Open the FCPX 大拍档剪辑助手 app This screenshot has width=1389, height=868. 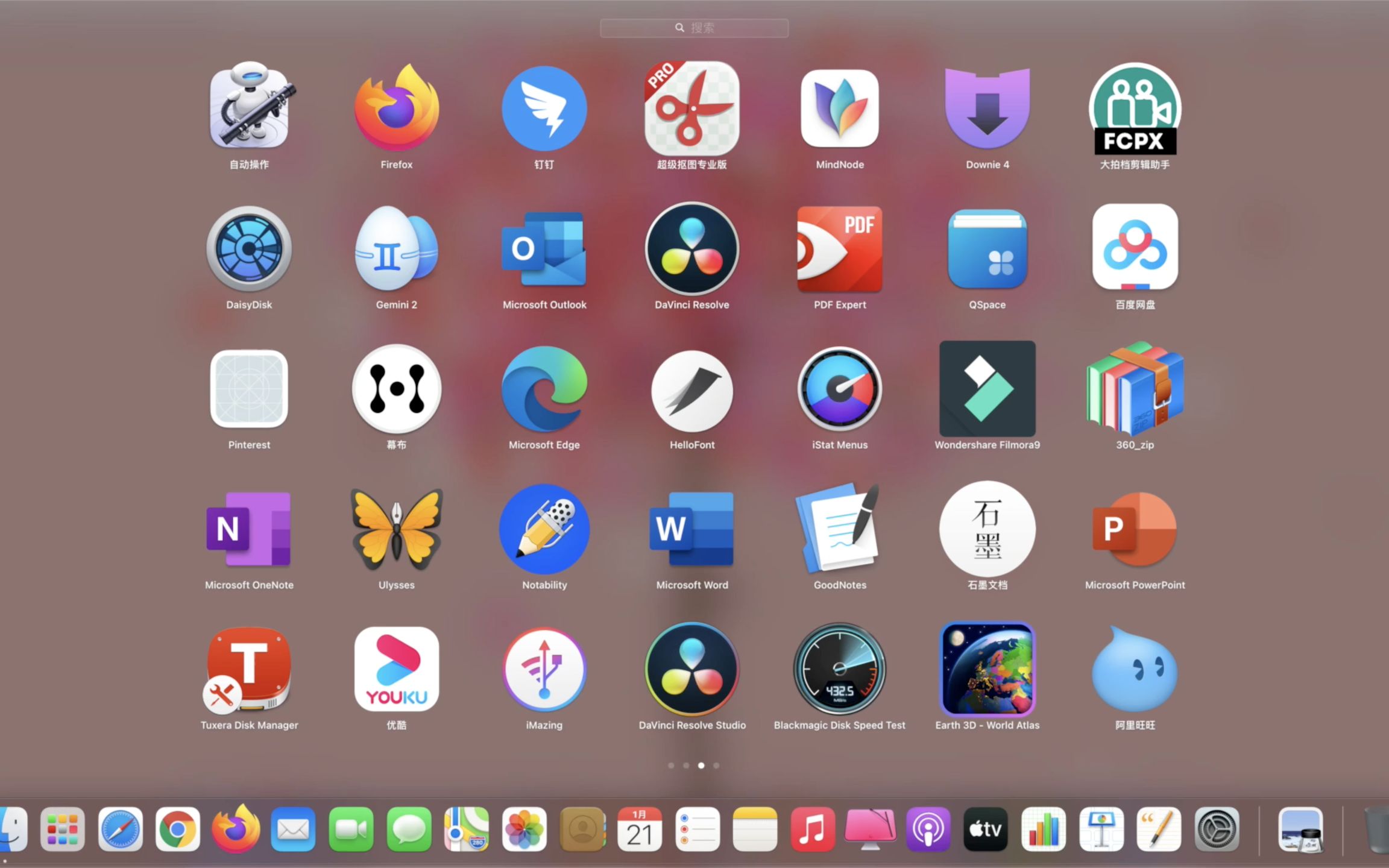1135,108
